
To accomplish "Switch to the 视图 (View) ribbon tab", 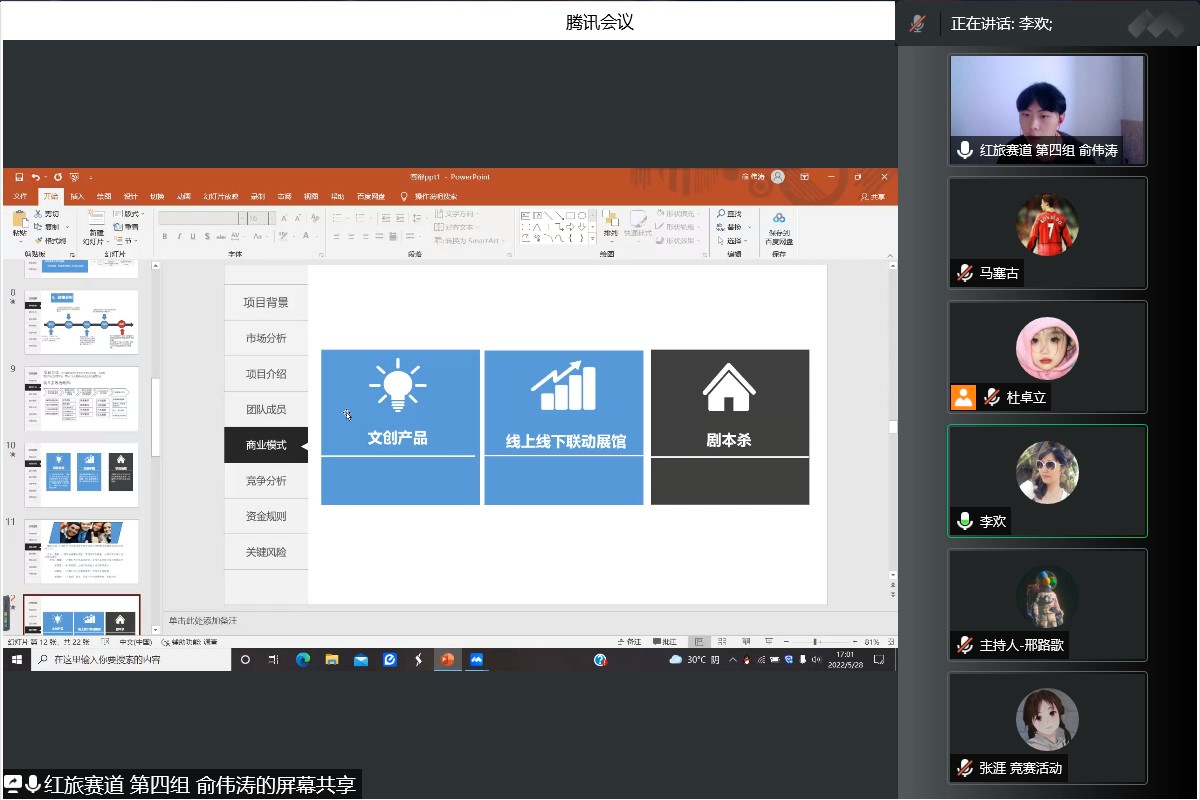I will pos(311,196).
